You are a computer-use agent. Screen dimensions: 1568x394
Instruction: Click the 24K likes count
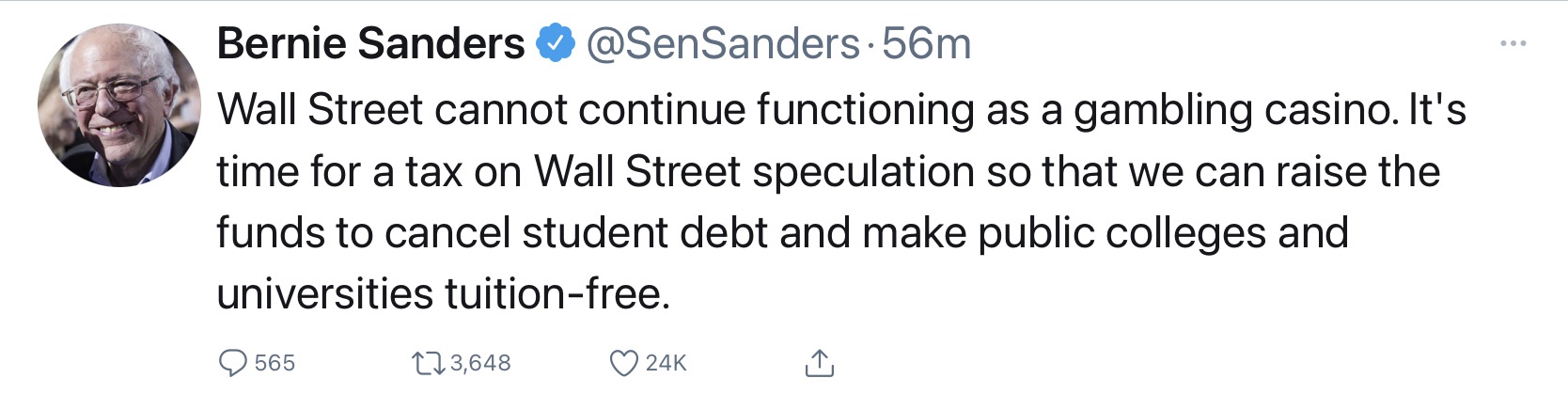point(666,363)
